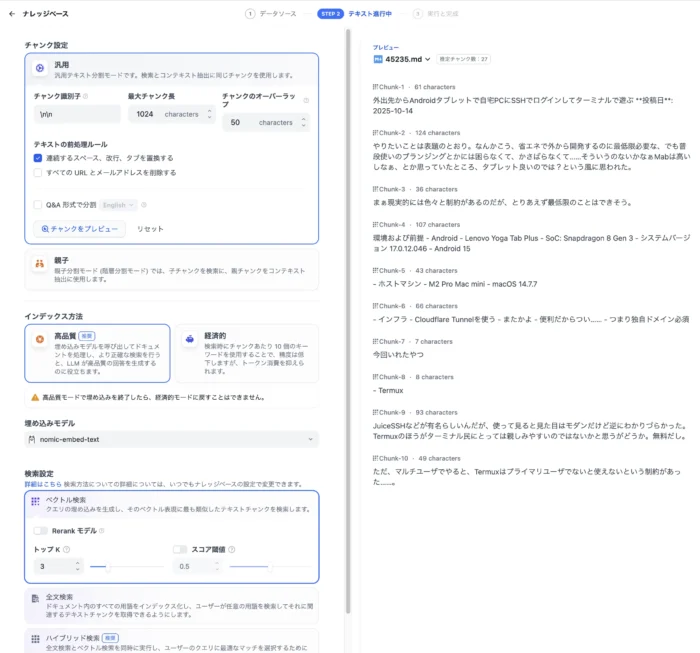
Task: Toggle the Rerank モデル switch
Action: tap(41, 530)
